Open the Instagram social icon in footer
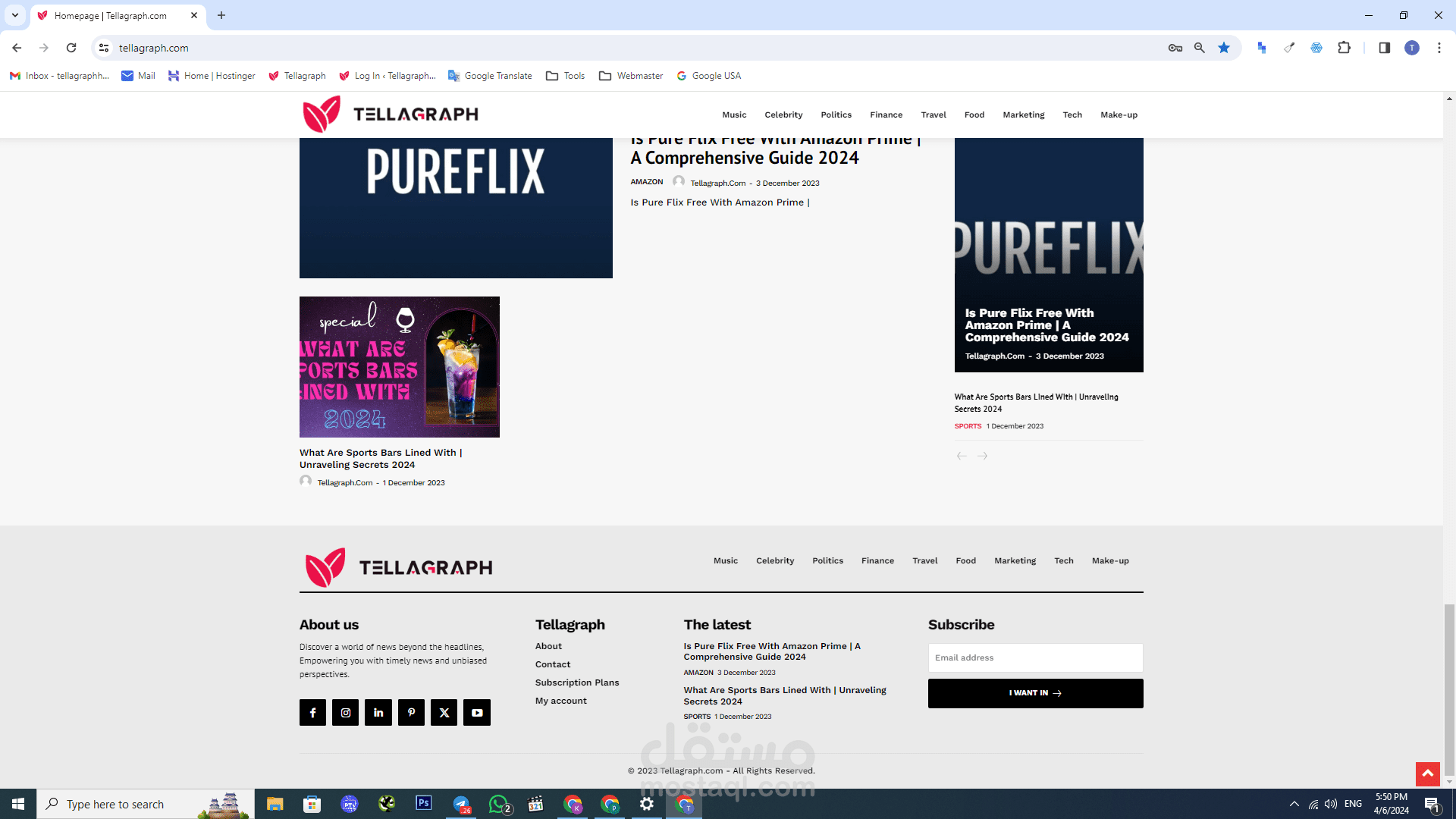 pos(346,713)
